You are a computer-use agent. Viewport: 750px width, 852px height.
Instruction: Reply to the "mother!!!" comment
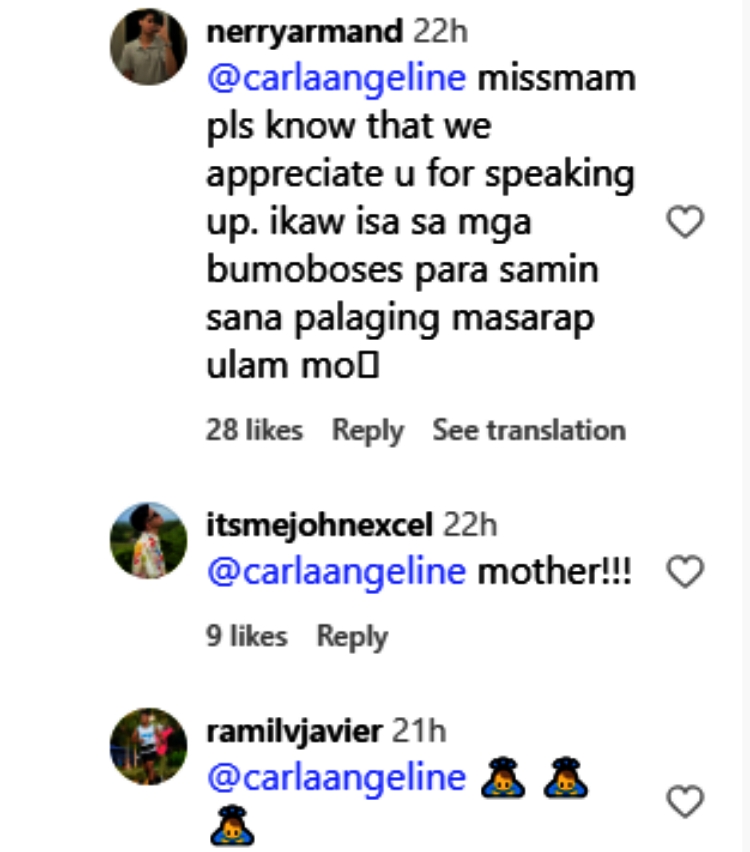[352, 636]
